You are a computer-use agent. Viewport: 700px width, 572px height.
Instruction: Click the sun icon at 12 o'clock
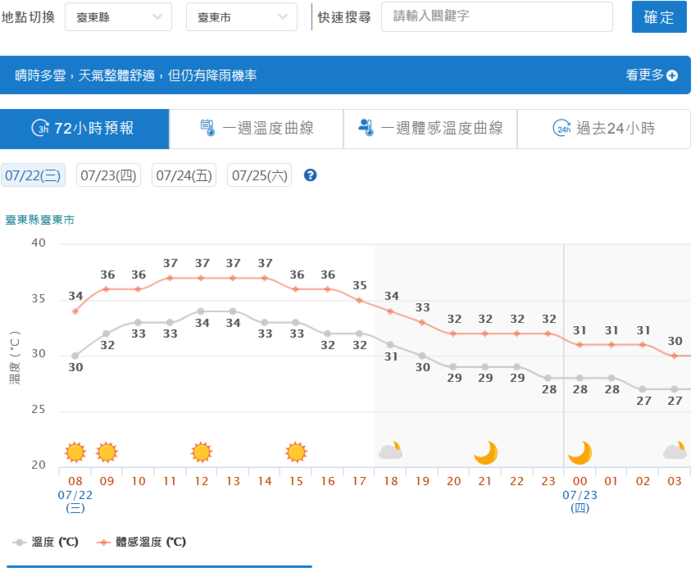click(x=201, y=452)
